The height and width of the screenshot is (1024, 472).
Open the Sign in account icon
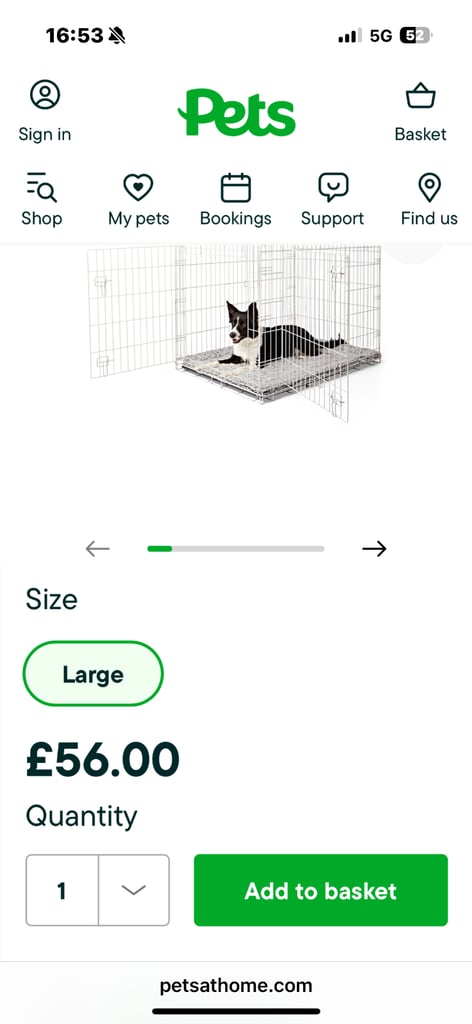pos(45,95)
